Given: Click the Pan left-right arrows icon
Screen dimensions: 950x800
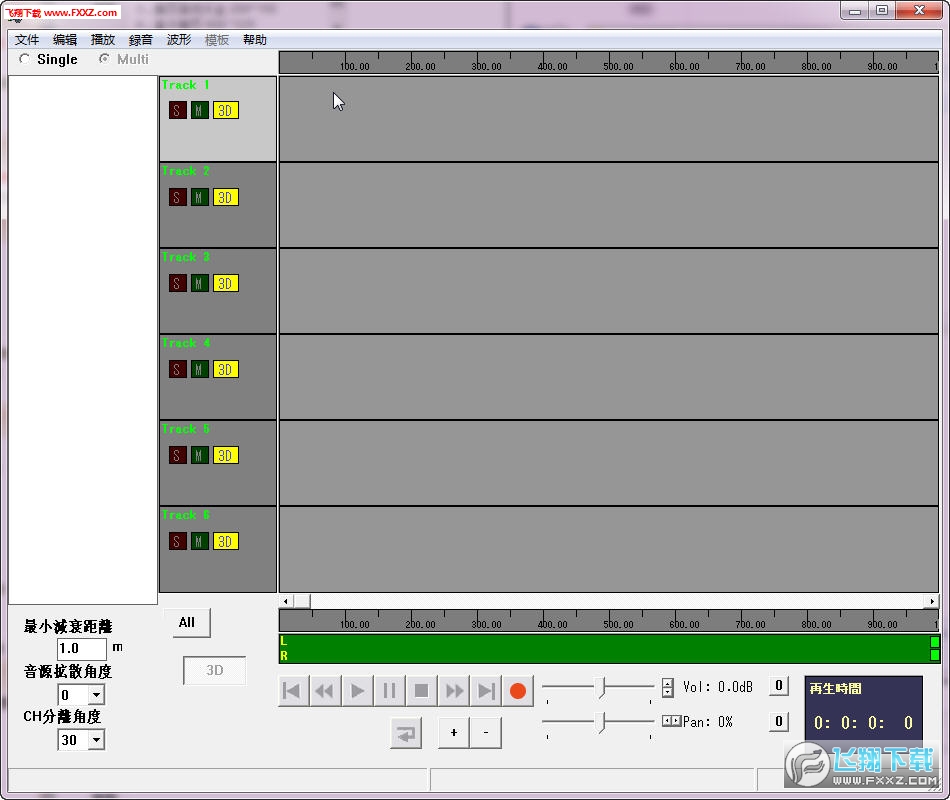Looking at the screenshot, I should [671, 721].
